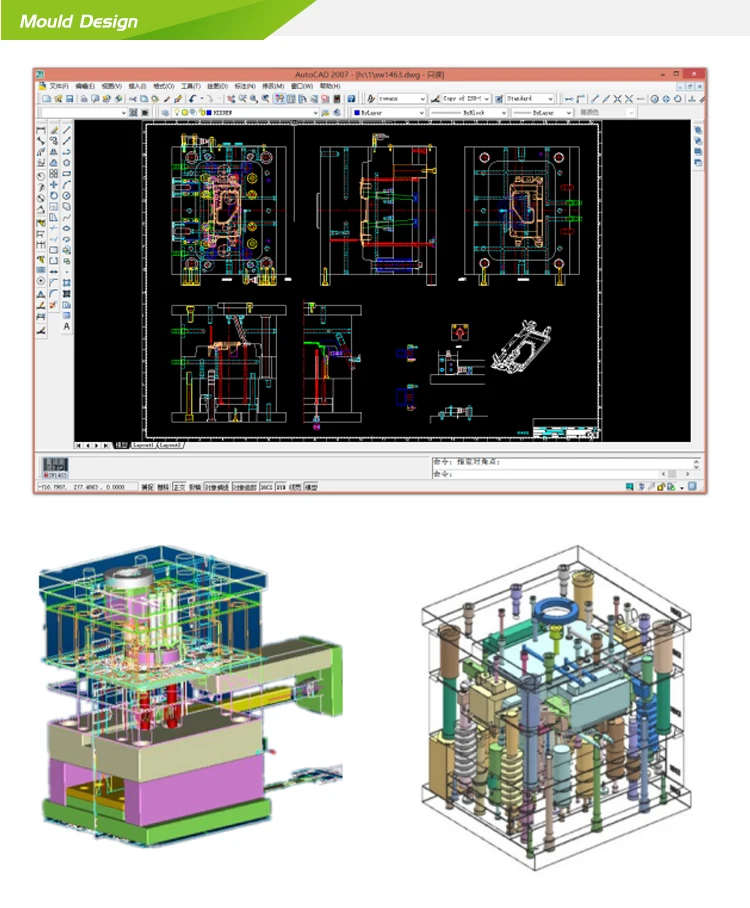Click the command line input field
The width and height of the screenshot is (750, 908).
point(544,474)
